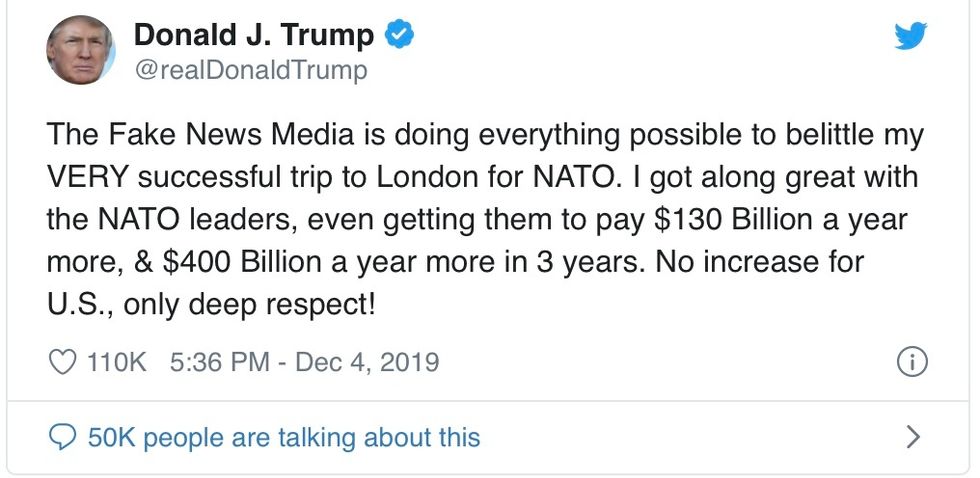The width and height of the screenshot is (980, 478).
Task: Expand conversation with the right chevron arrow
Action: (912, 437)
